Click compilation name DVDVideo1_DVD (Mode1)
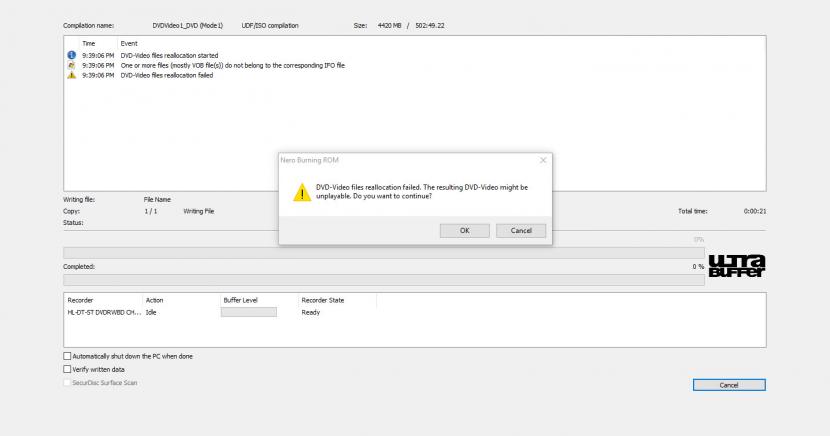Image resolution: width=830 pixels, height=436 pixels. pos(187,25)
